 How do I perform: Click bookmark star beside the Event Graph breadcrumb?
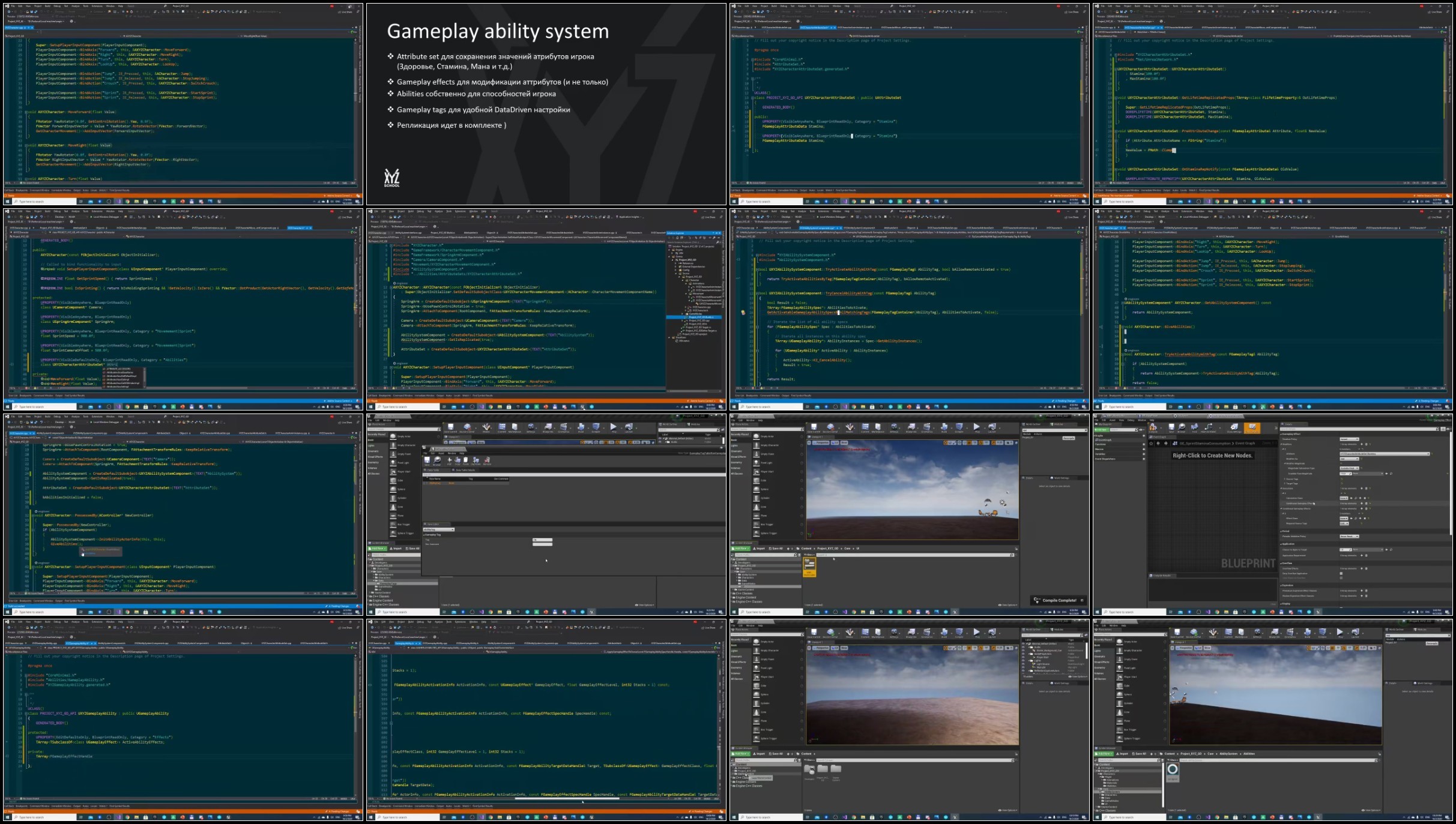(1151, 444)
